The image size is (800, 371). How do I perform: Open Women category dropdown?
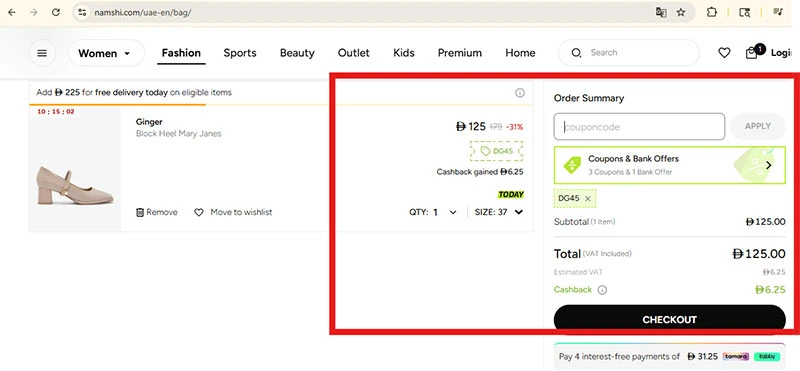tap(106, 53)
